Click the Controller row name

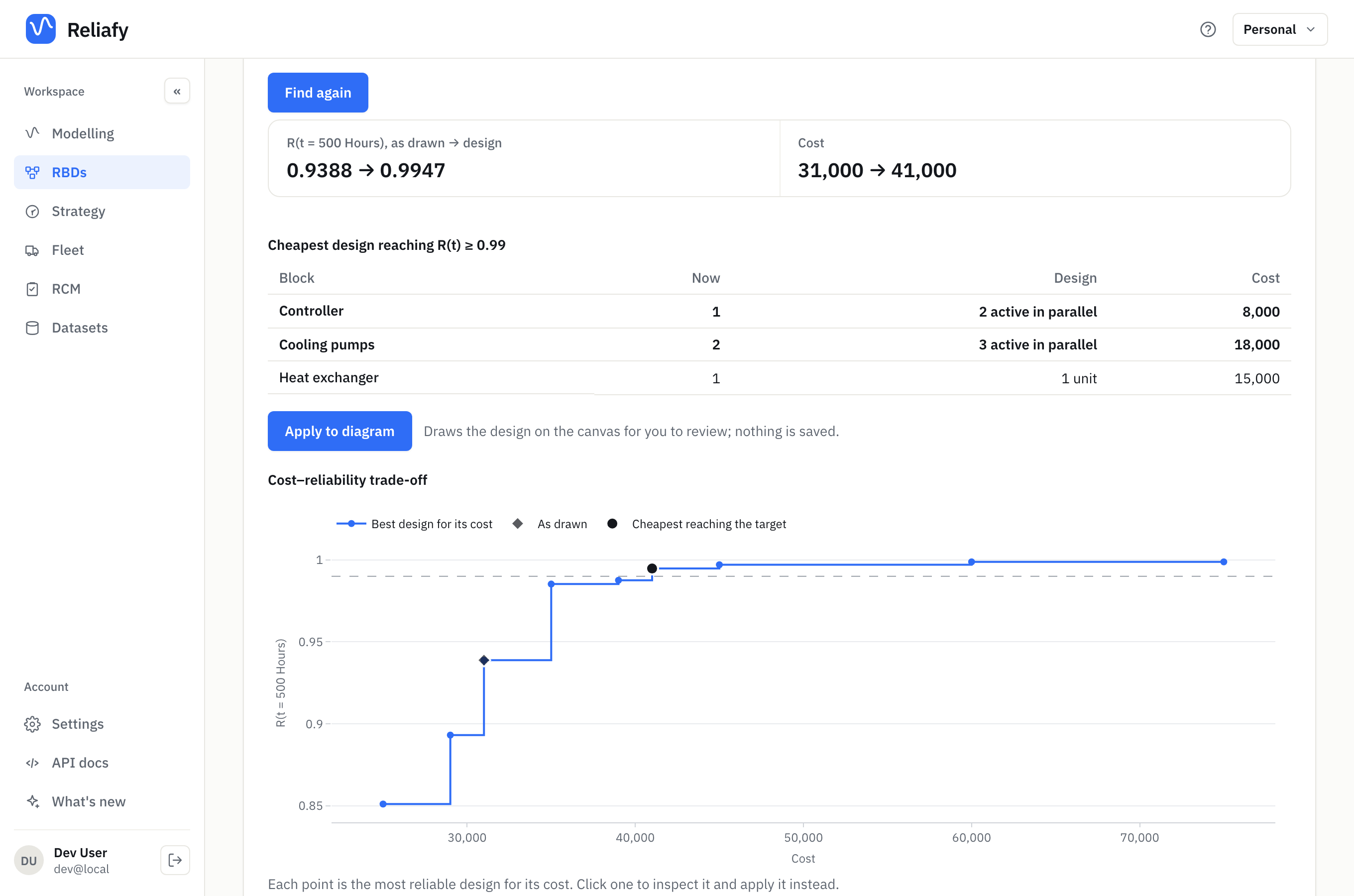pos(311,311)
